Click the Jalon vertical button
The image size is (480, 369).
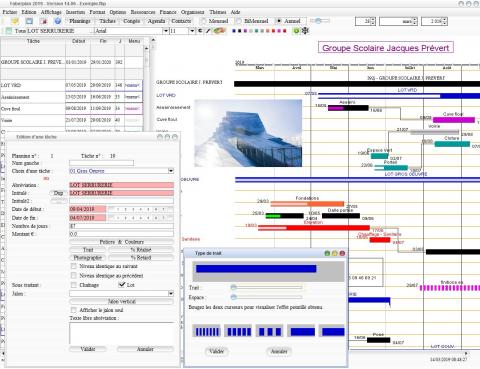coord(121,301)
